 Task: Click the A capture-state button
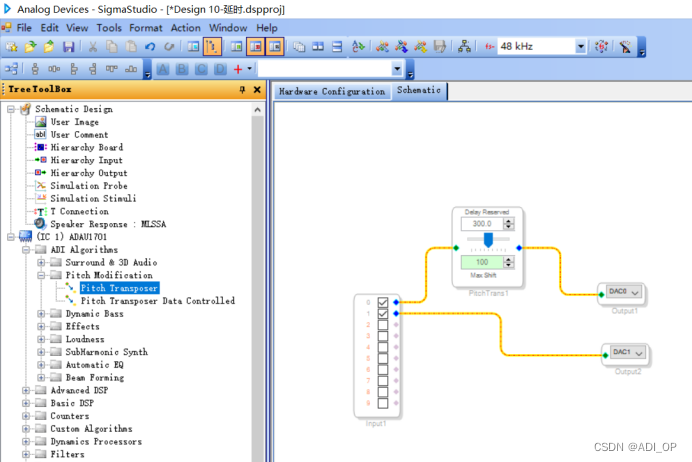163,69
